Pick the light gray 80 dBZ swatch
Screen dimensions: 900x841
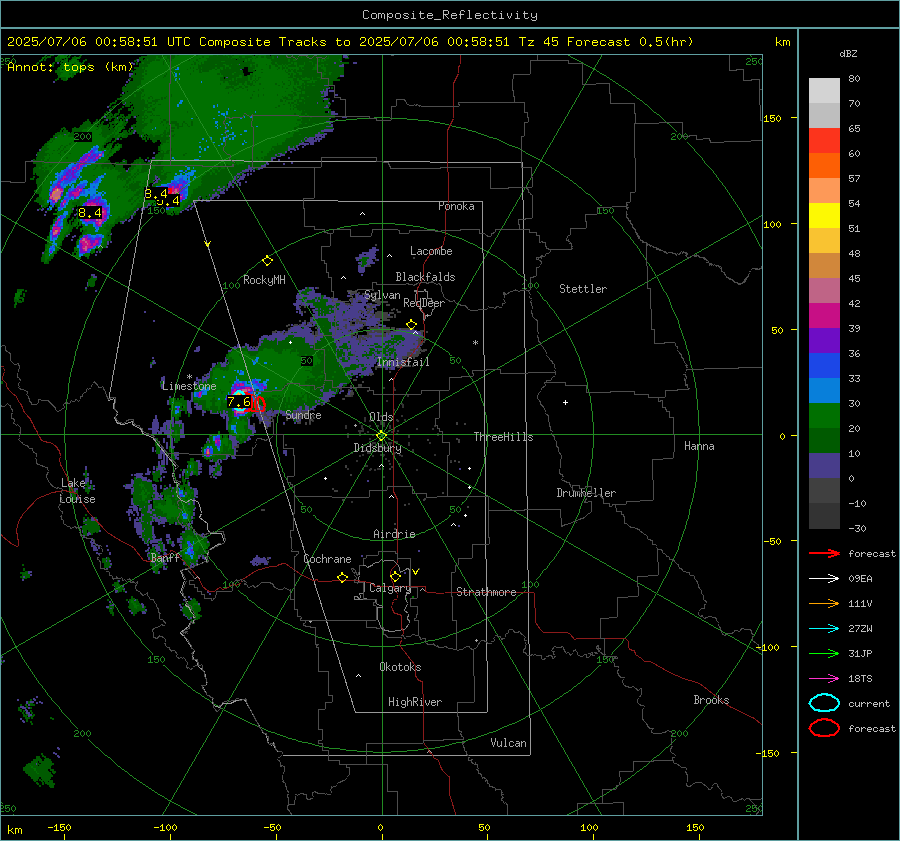pyautogui.click(x=824, y=91)
